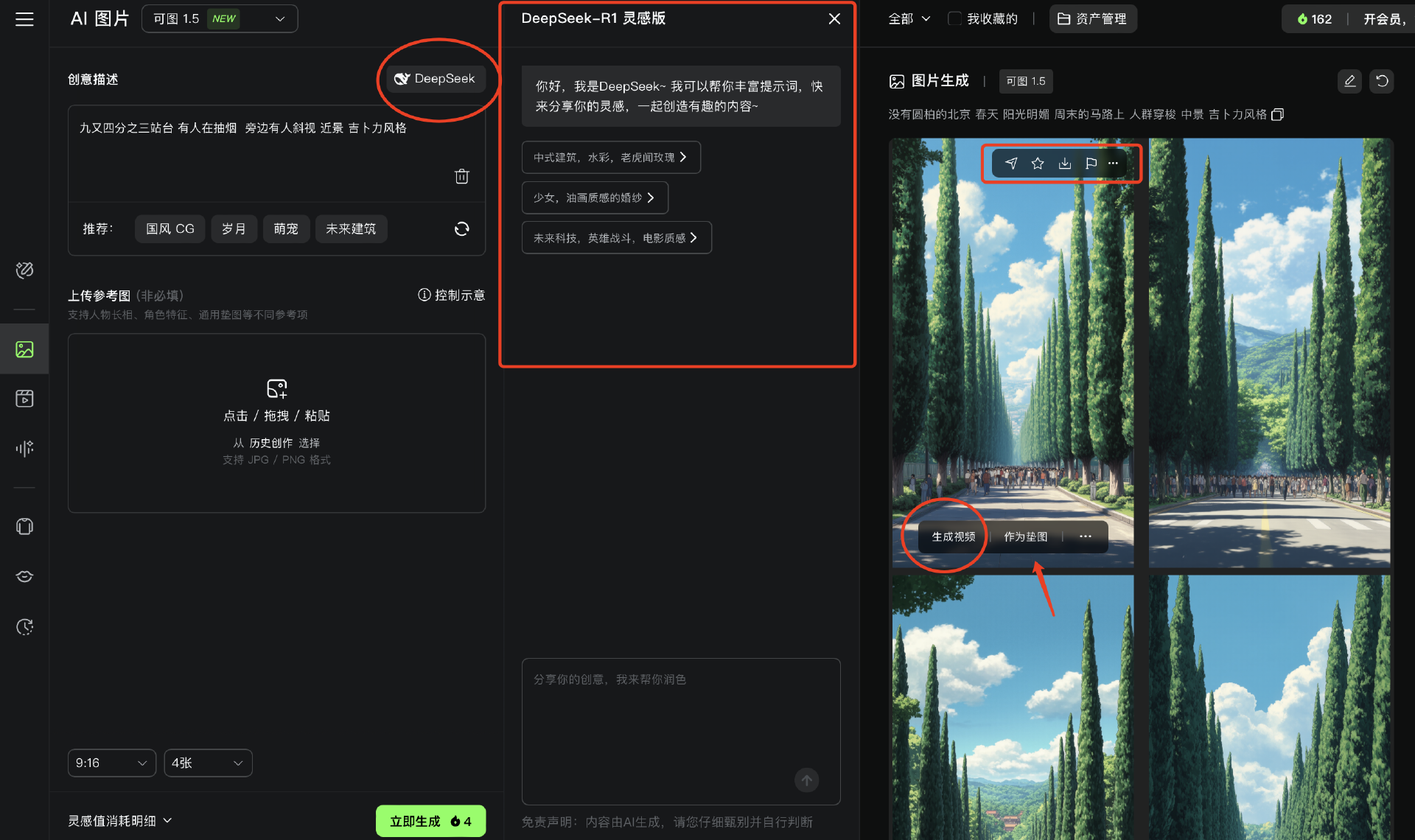Open 资产管理 asset management
1415x840 pixels.
pos(1093,19)
